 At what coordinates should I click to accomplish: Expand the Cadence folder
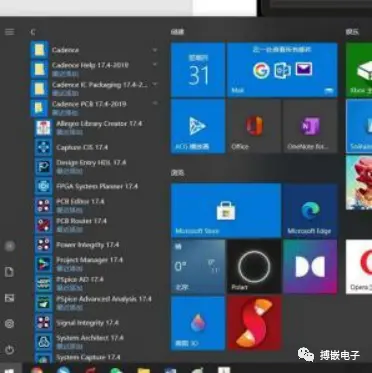(x=94, y=50)
